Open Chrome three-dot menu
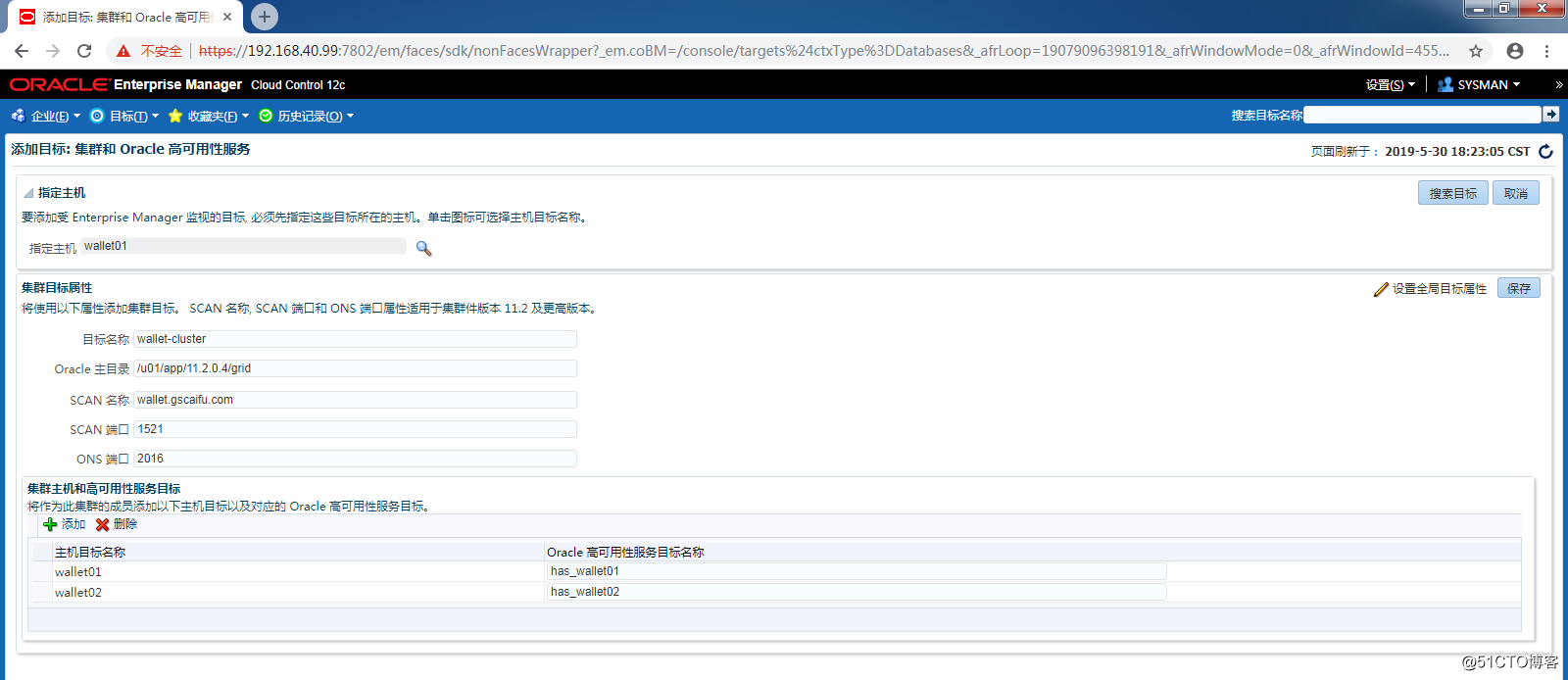 (x=1547, y=51)
